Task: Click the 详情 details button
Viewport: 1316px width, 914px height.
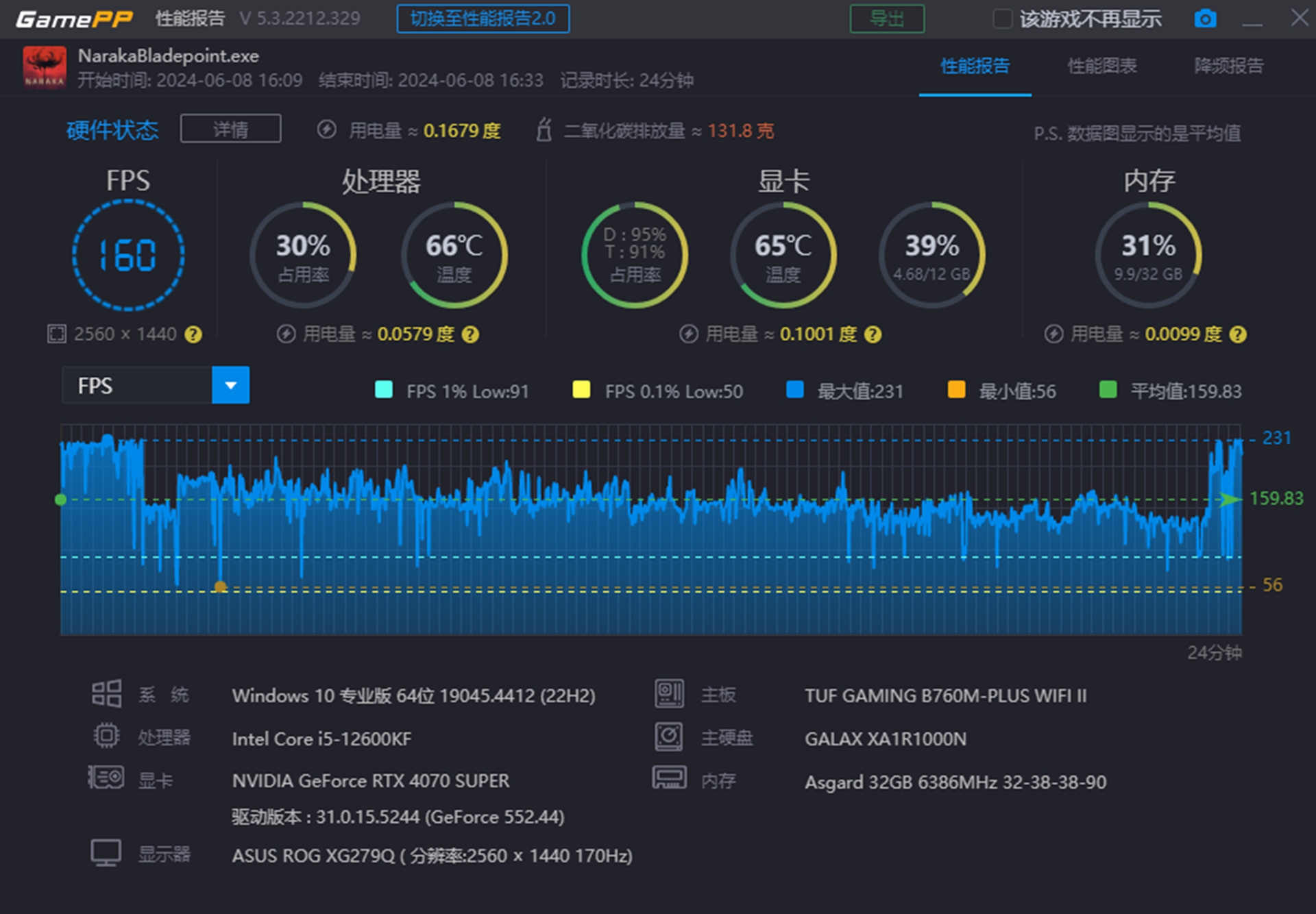Action: click(x=230, y=129)
